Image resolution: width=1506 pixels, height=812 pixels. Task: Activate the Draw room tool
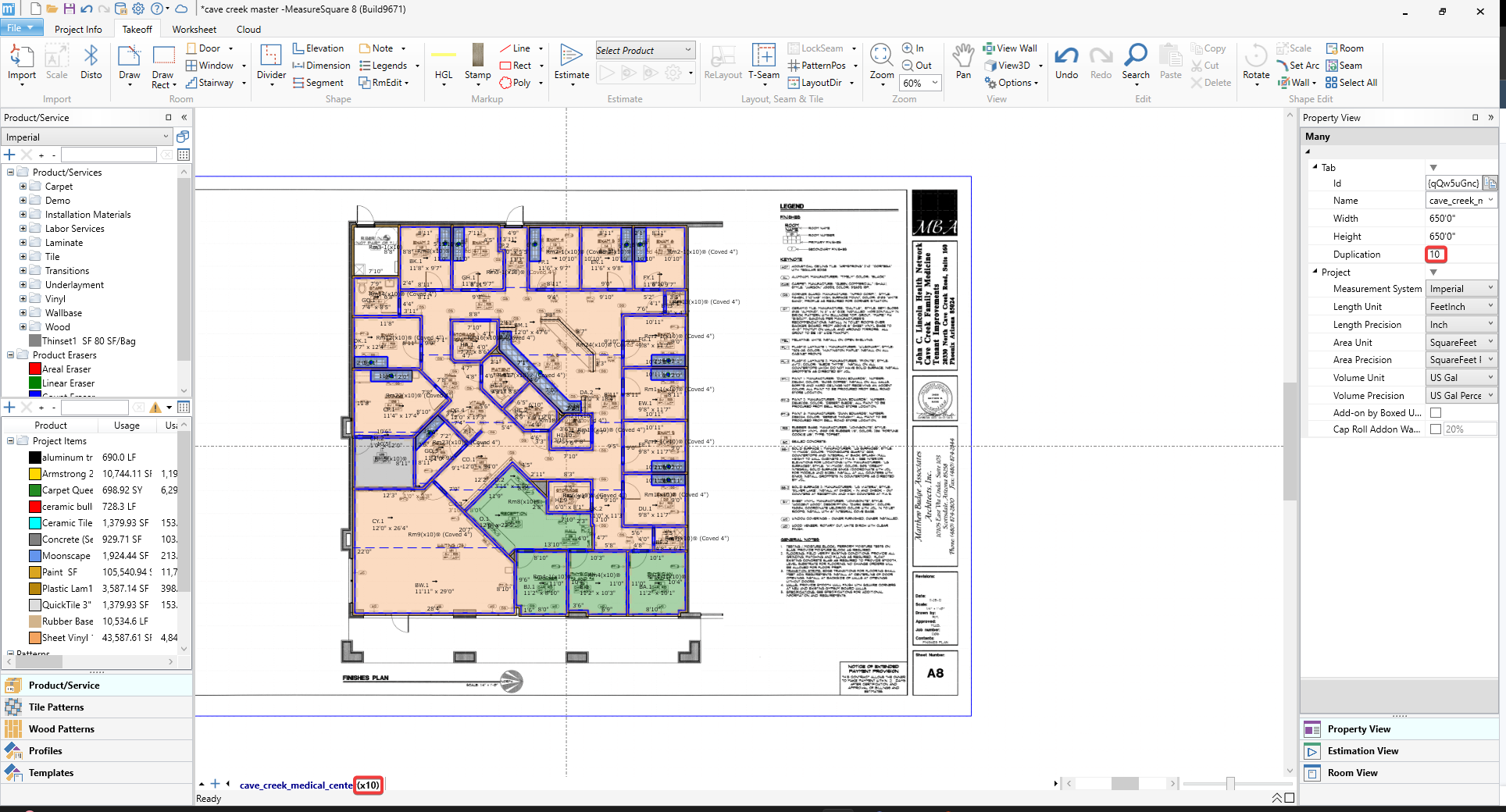point(130,63)
